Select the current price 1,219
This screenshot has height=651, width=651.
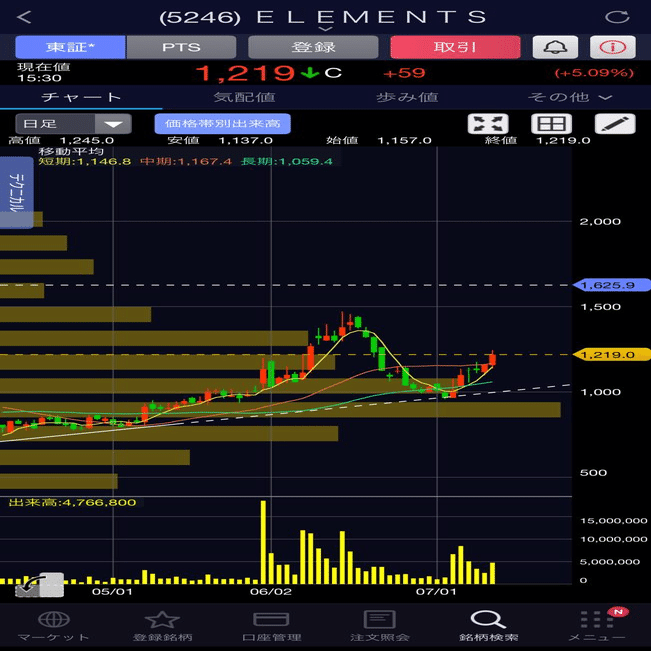pyautogui.click(x=245, y=73)
